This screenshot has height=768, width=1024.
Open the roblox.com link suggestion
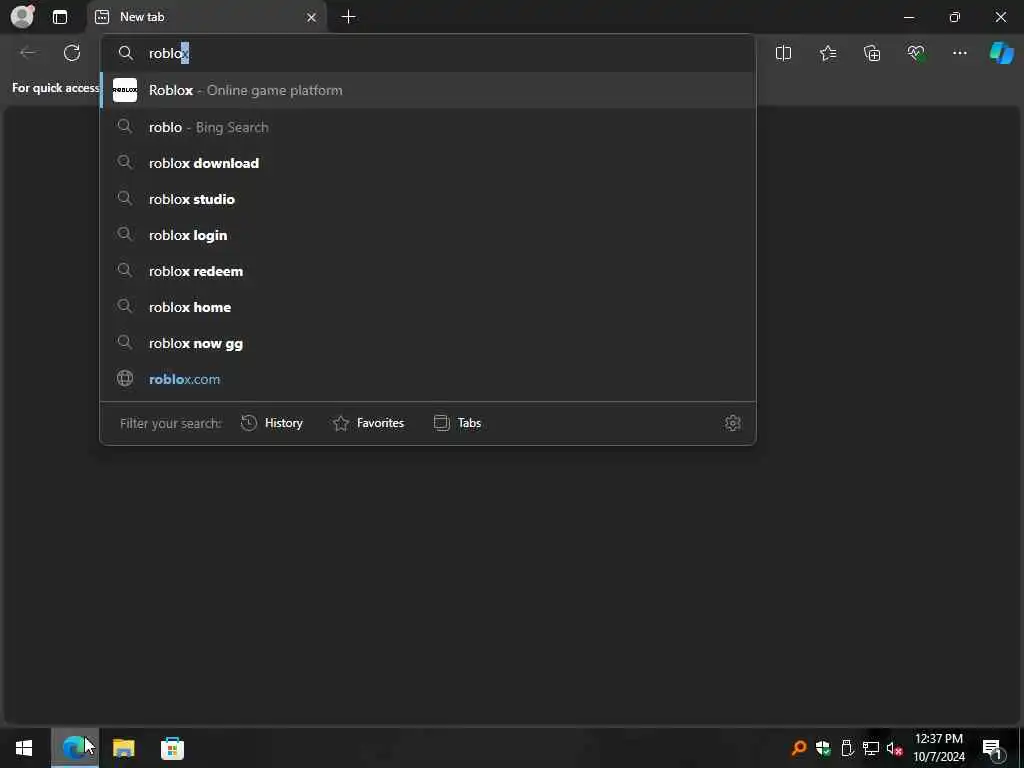[x=428, y=378]
